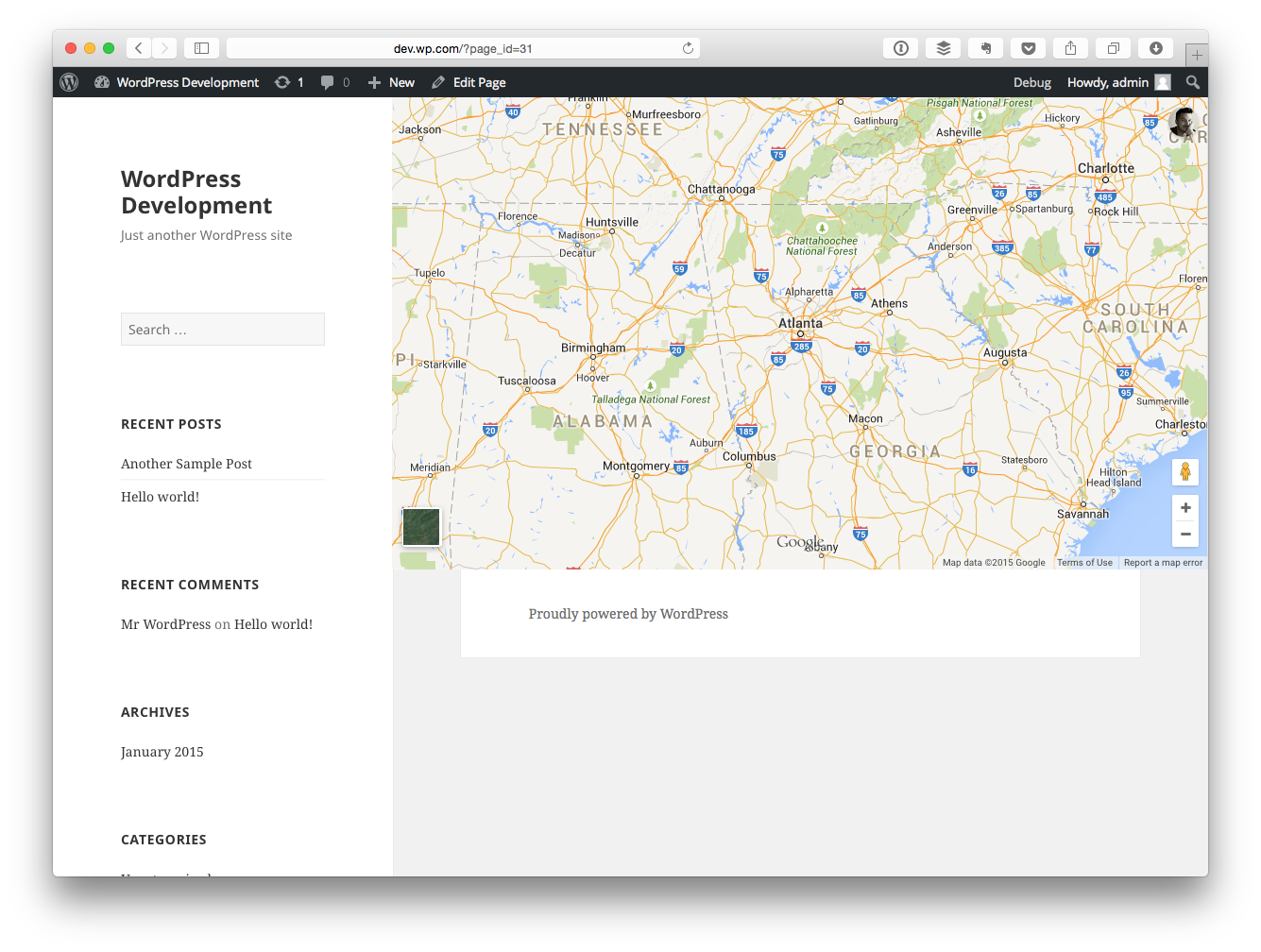
Task: Click the WordPress logo in the admin bar
Action: pyautogui.click(x=68, y=82)
